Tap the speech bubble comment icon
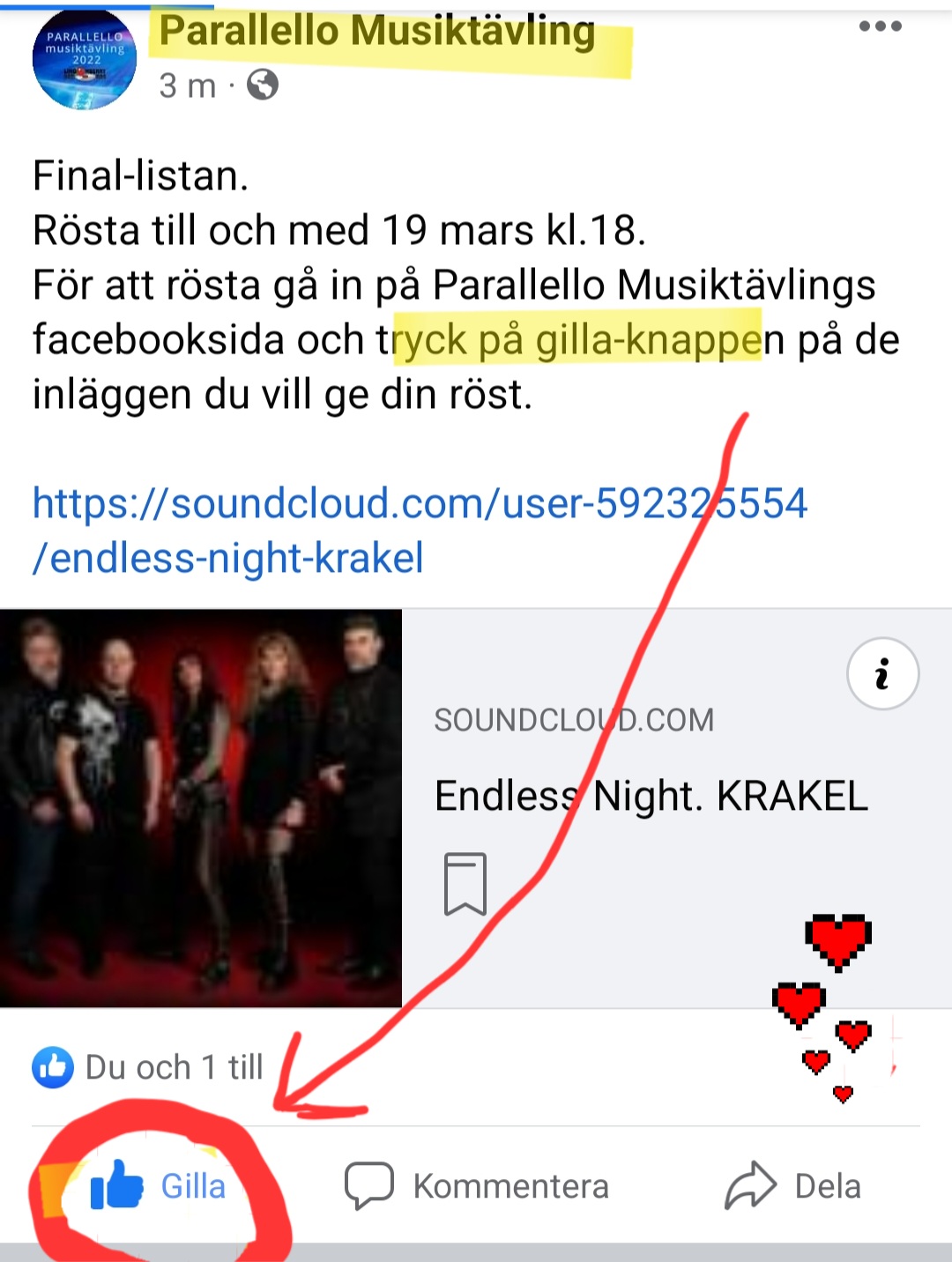The image size is (952, 1262). pos(368,1186)
